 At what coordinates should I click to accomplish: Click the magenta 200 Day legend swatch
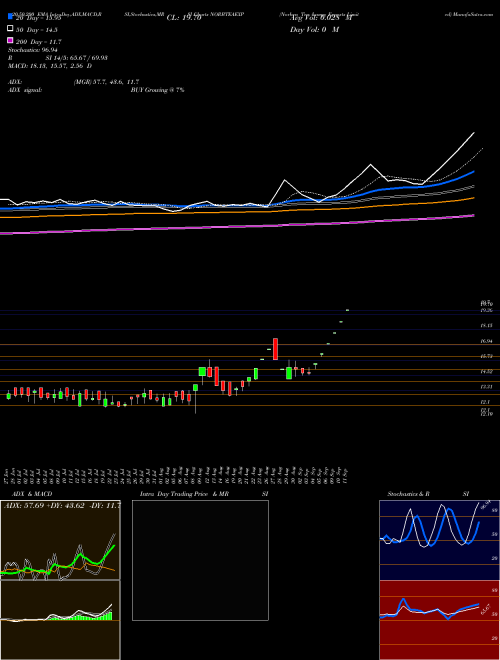pyautogui.click(x=11, y=41)
